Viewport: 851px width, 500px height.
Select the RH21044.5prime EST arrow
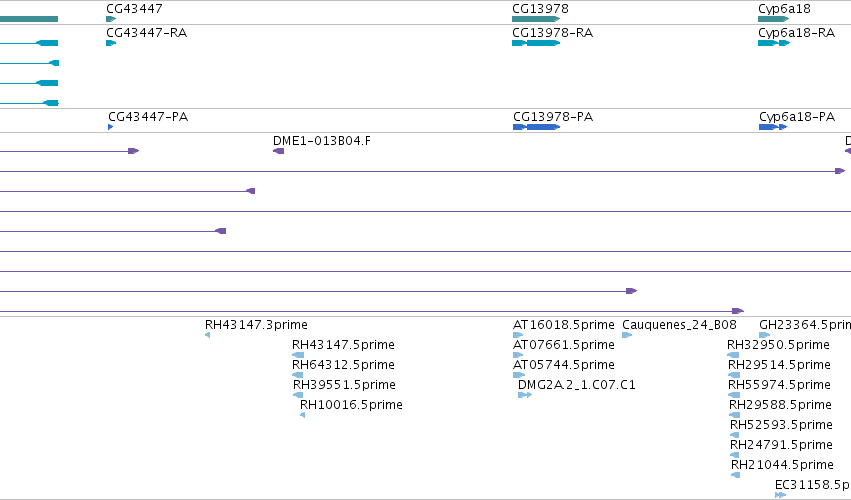coord(735,475)
